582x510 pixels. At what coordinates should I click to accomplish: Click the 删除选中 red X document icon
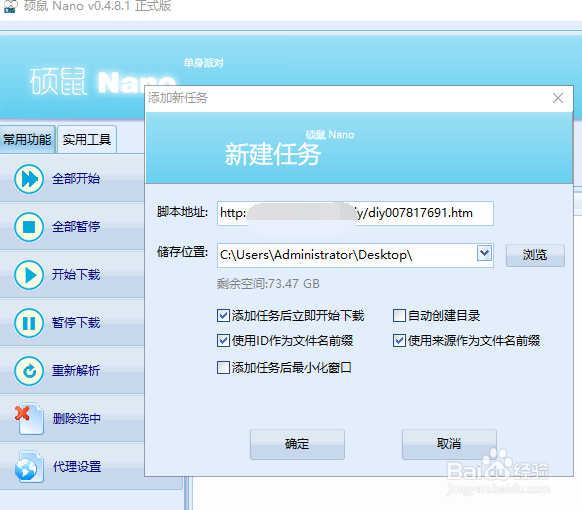29,419
